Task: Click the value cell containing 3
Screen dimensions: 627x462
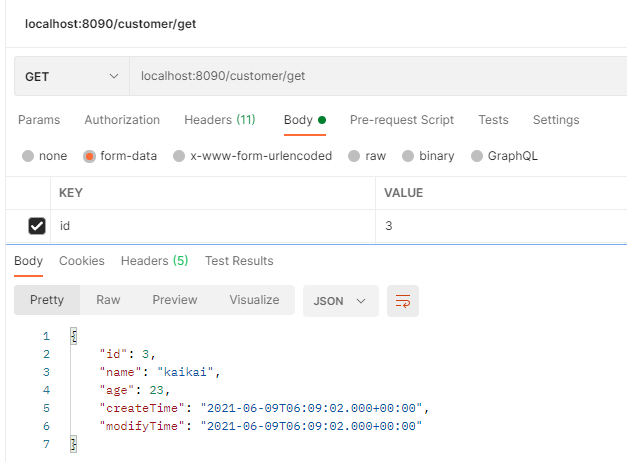Action: (501, 226)
